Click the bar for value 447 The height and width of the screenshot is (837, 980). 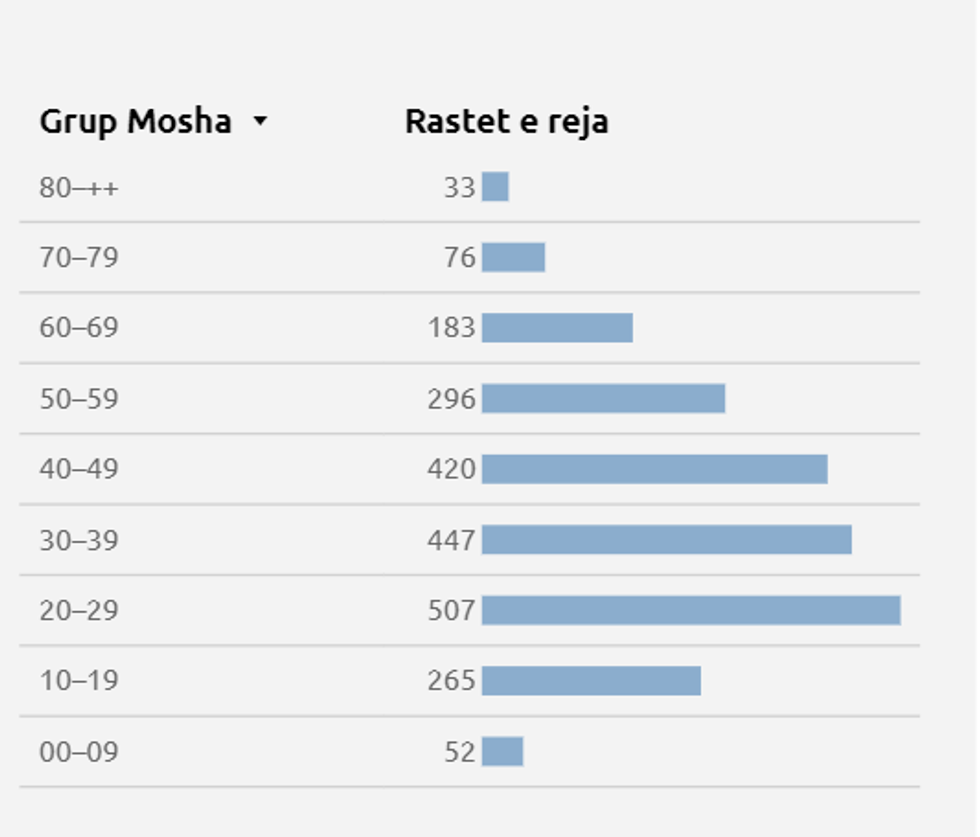[x=667, y=540]
